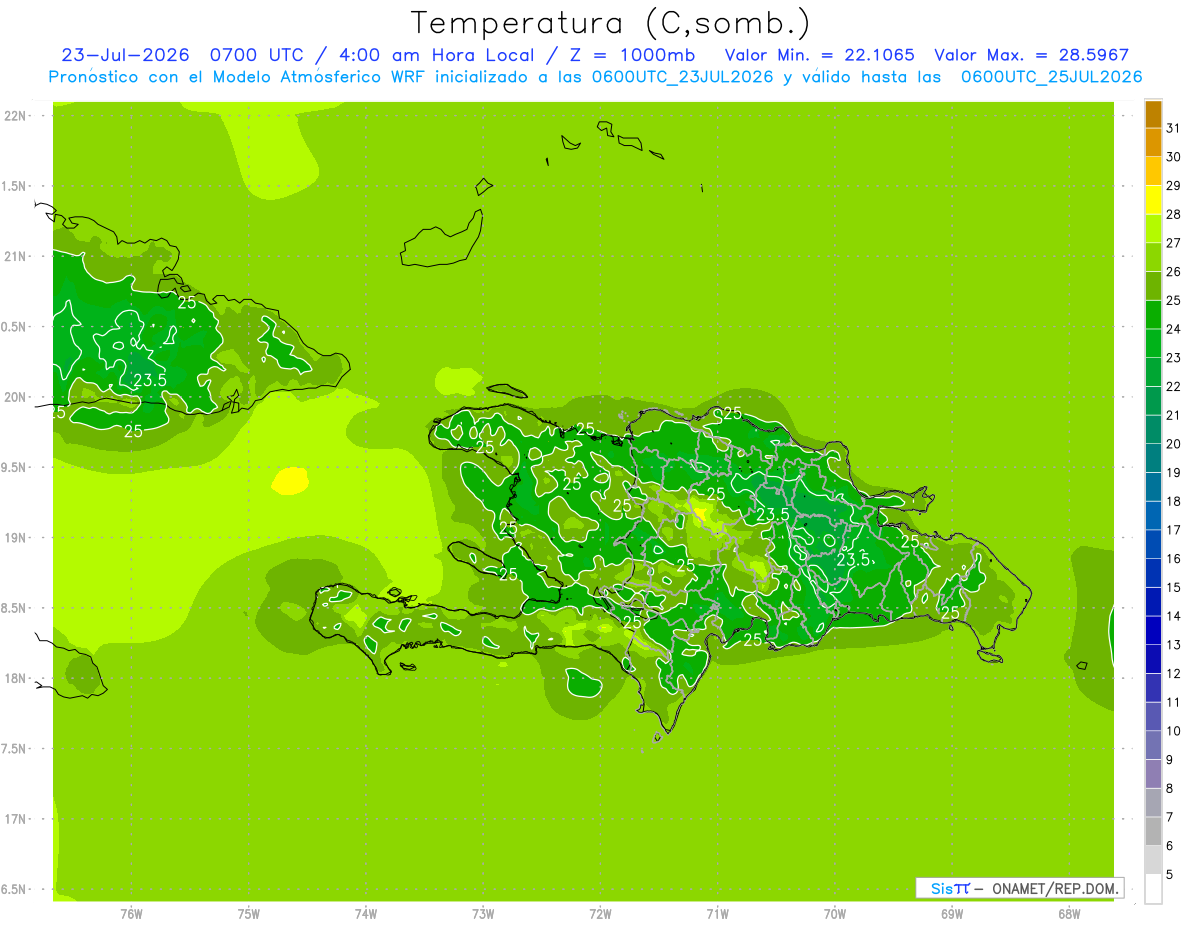Click the colorbar segment between 18 and 19

coord(1153,487)
